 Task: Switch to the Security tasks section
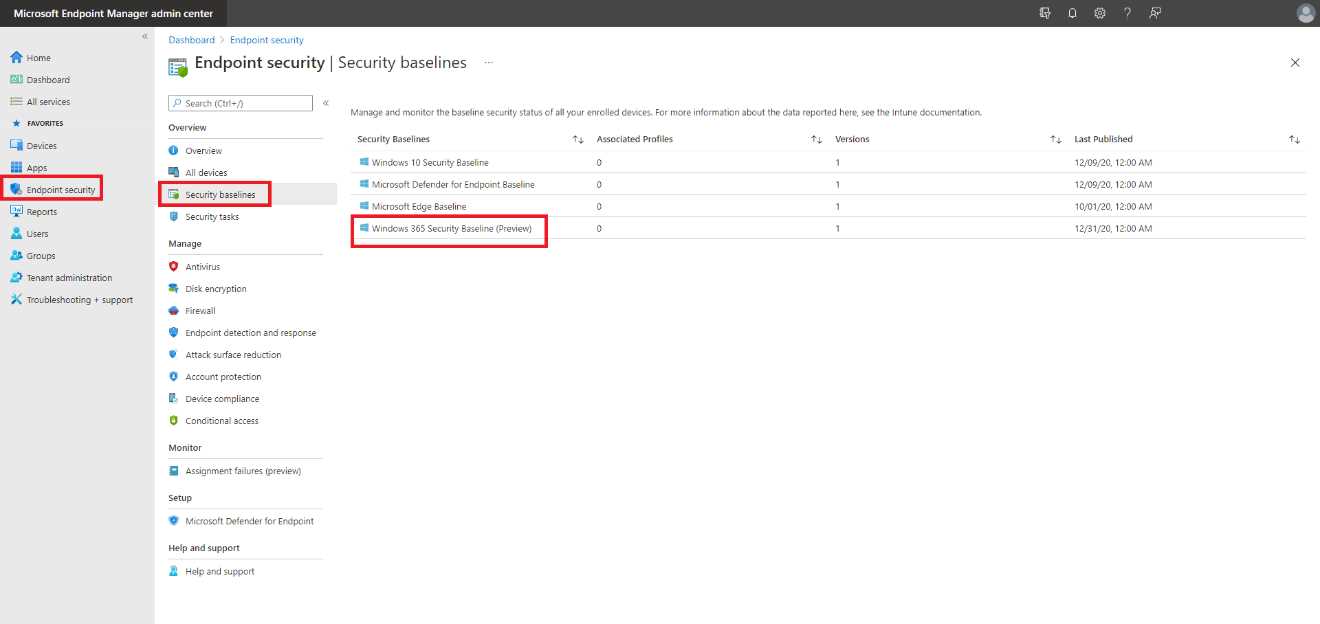point(213,216)
